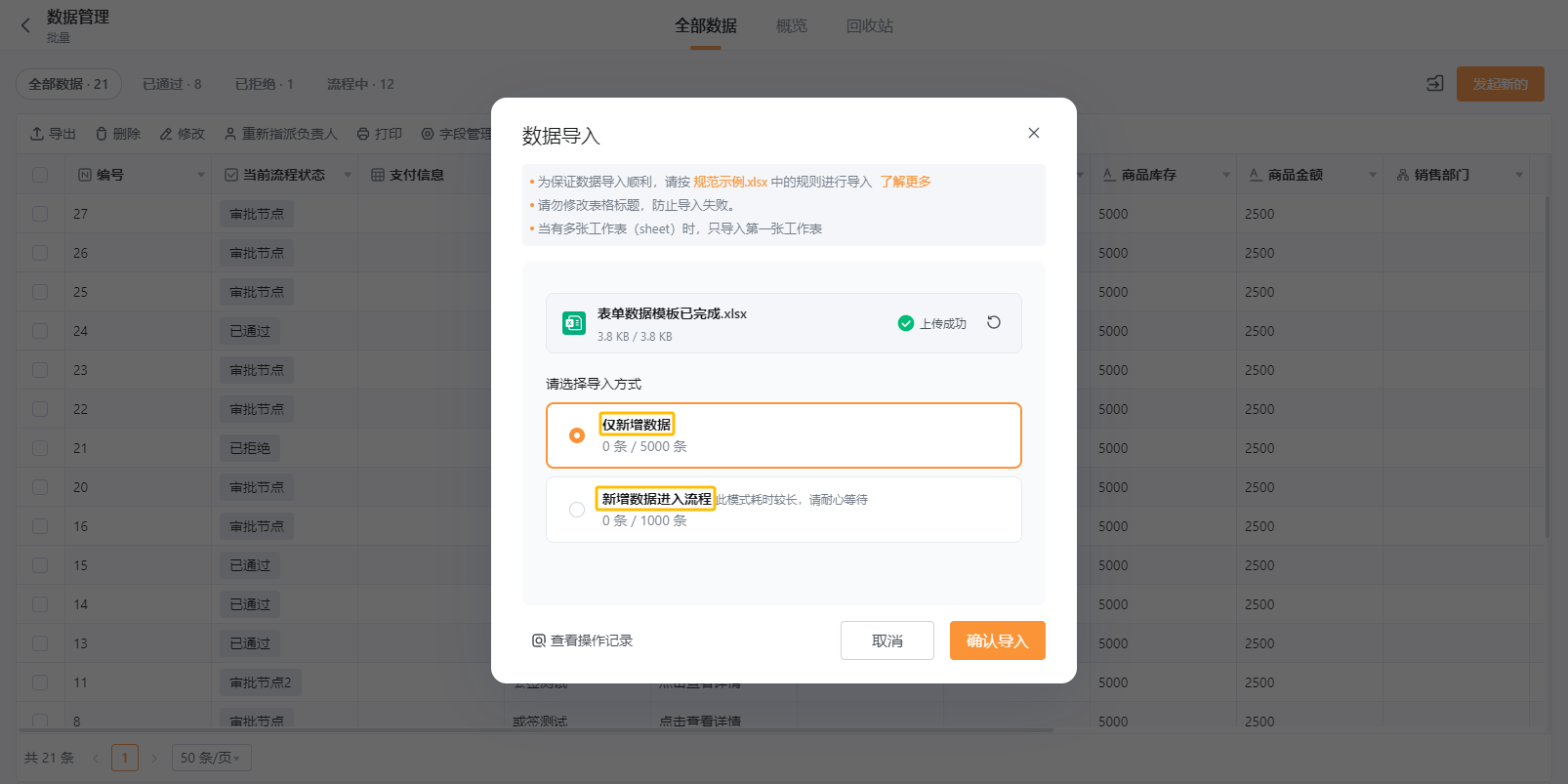
Task: Open the 了解更多 link
Action: tap(905, 182)
